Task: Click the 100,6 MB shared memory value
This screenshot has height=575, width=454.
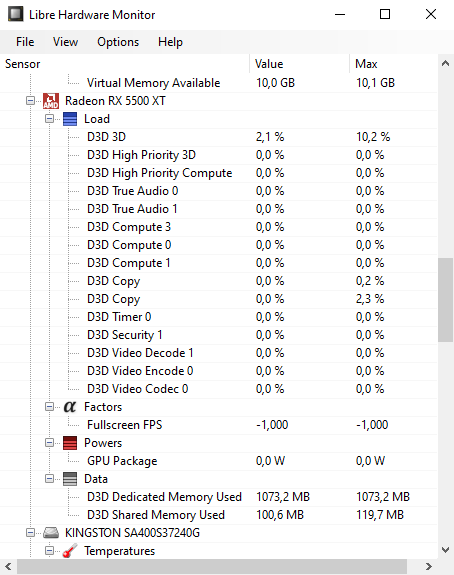Action: 280,514
